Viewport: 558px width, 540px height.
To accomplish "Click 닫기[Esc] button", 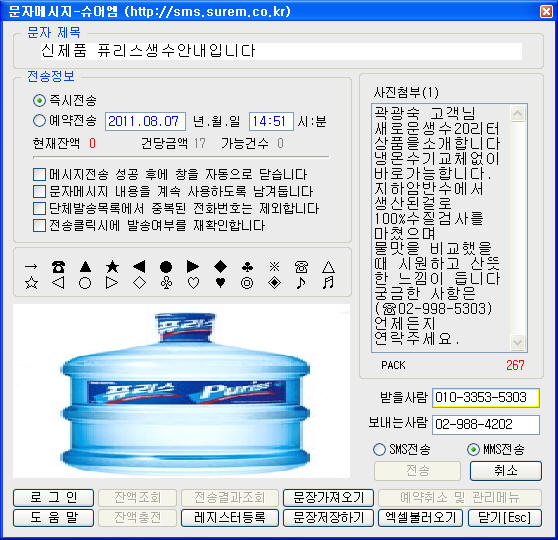I will coord(505,518).
